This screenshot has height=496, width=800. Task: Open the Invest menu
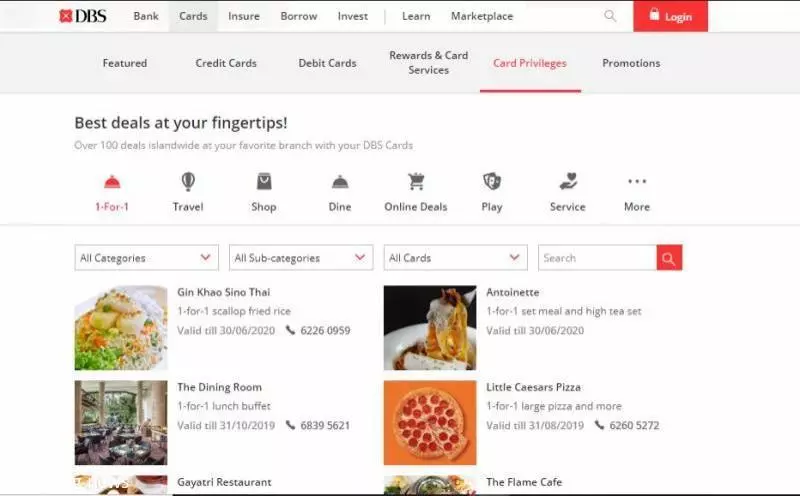pyautogui.click(x=353, y=16)
